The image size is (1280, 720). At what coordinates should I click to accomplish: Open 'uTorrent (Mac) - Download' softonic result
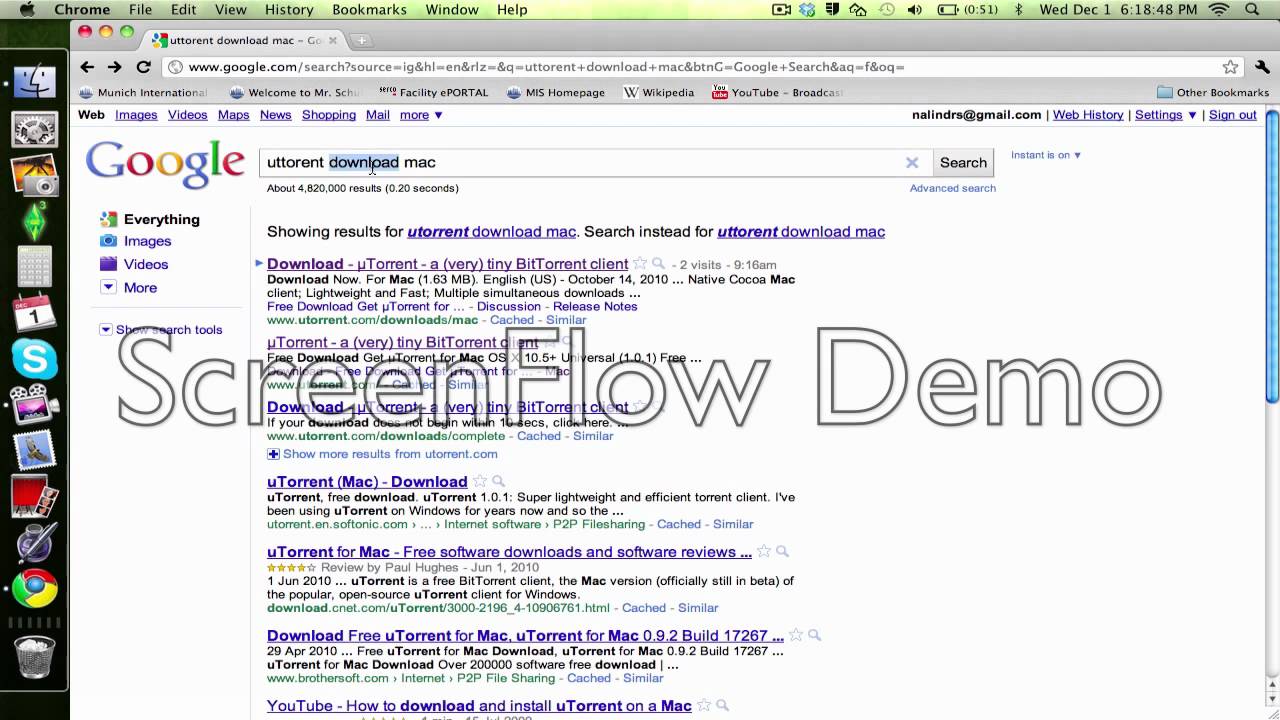367,482
